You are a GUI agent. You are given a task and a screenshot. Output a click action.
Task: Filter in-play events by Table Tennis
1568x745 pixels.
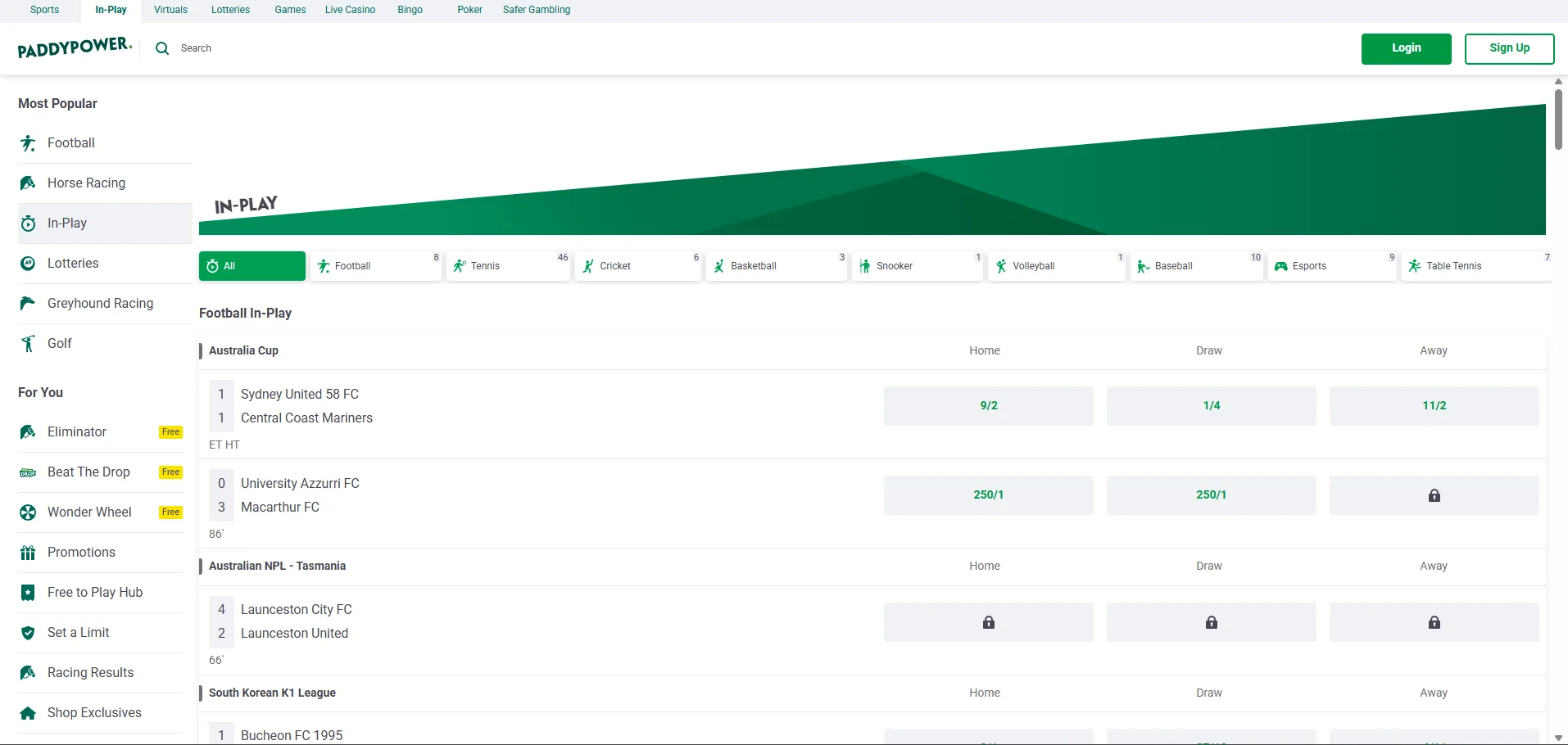[1477, 266]
